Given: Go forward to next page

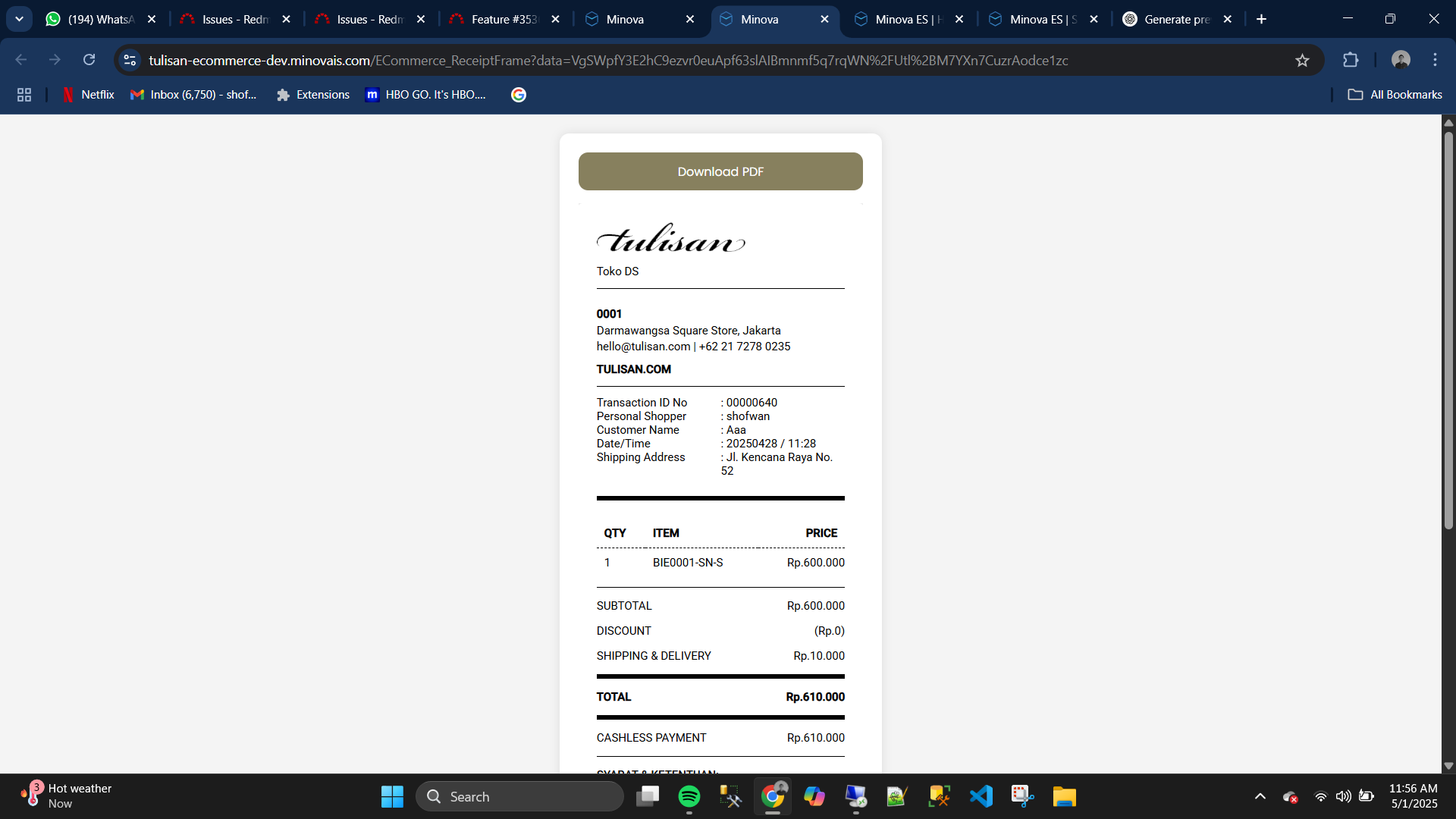Looking at the screenshot, I should (x=55, y=60).
